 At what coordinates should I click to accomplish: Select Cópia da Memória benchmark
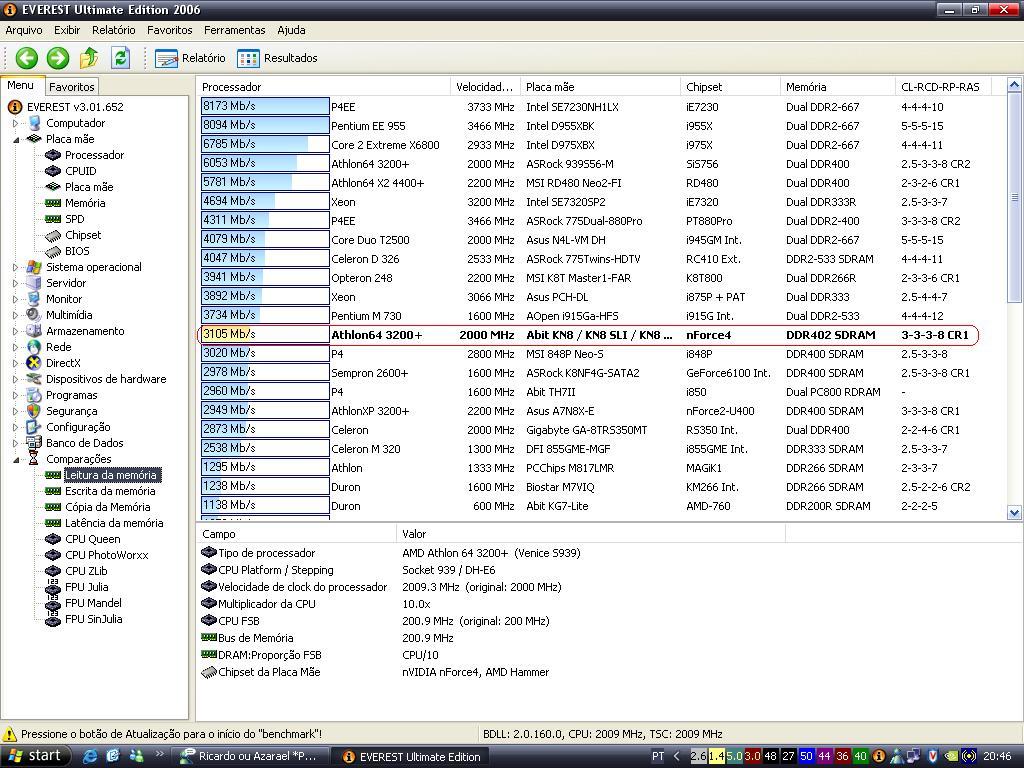click(x=107, y=507)
